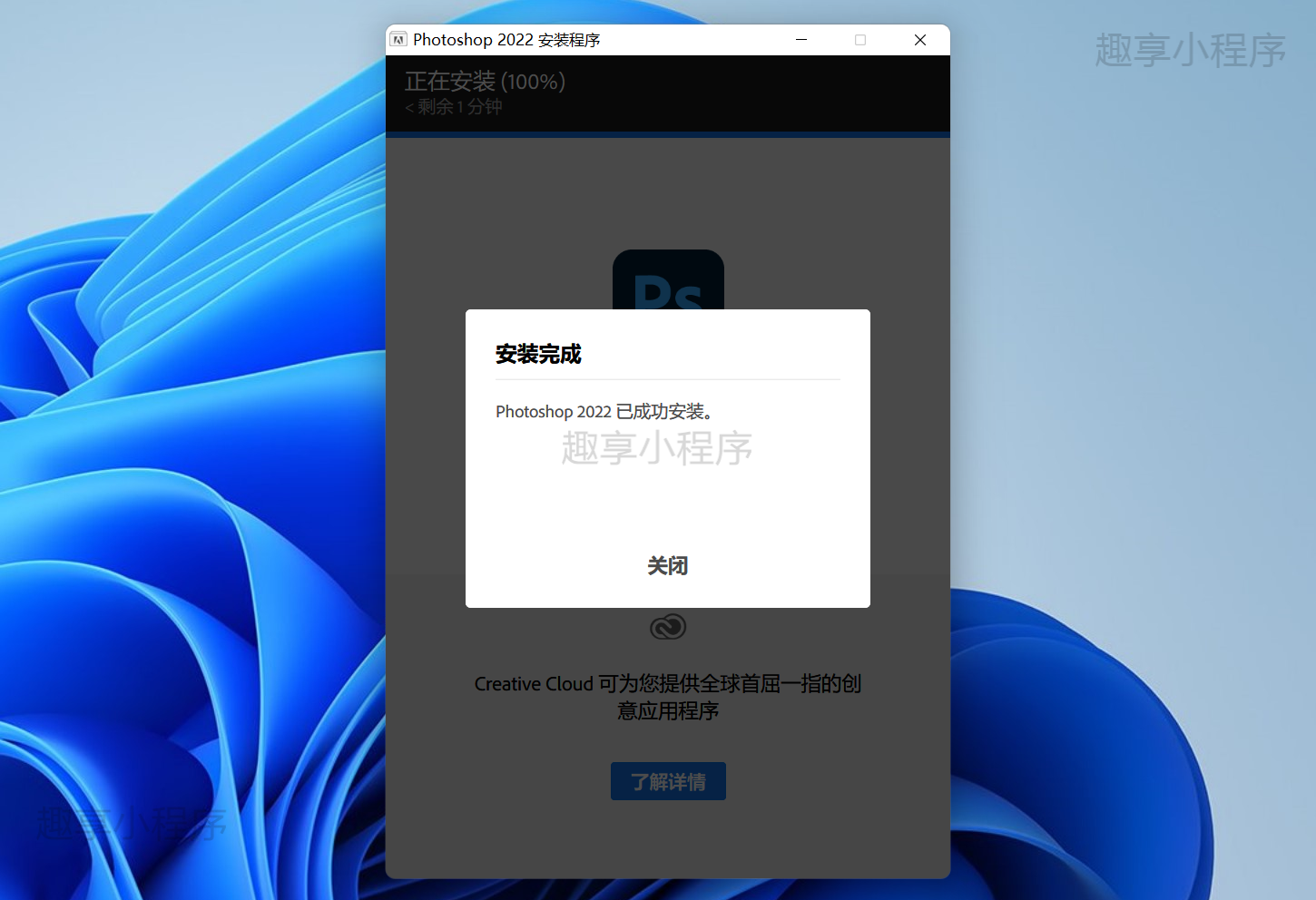The height and width of the screenshot is (900, 1316).
Task: Click the '< 剩余 1 分钟' remaining time text
Action: pos(454,107)
